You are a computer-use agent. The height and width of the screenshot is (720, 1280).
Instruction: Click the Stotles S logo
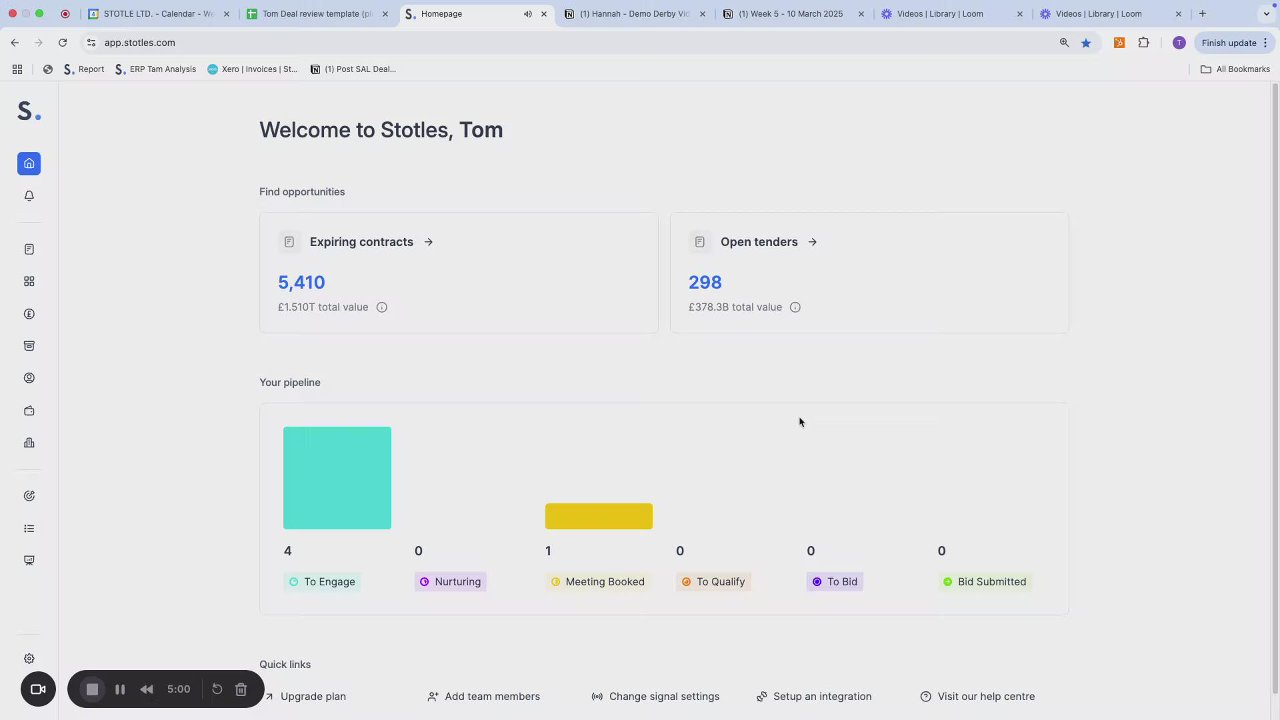(29, 111)
